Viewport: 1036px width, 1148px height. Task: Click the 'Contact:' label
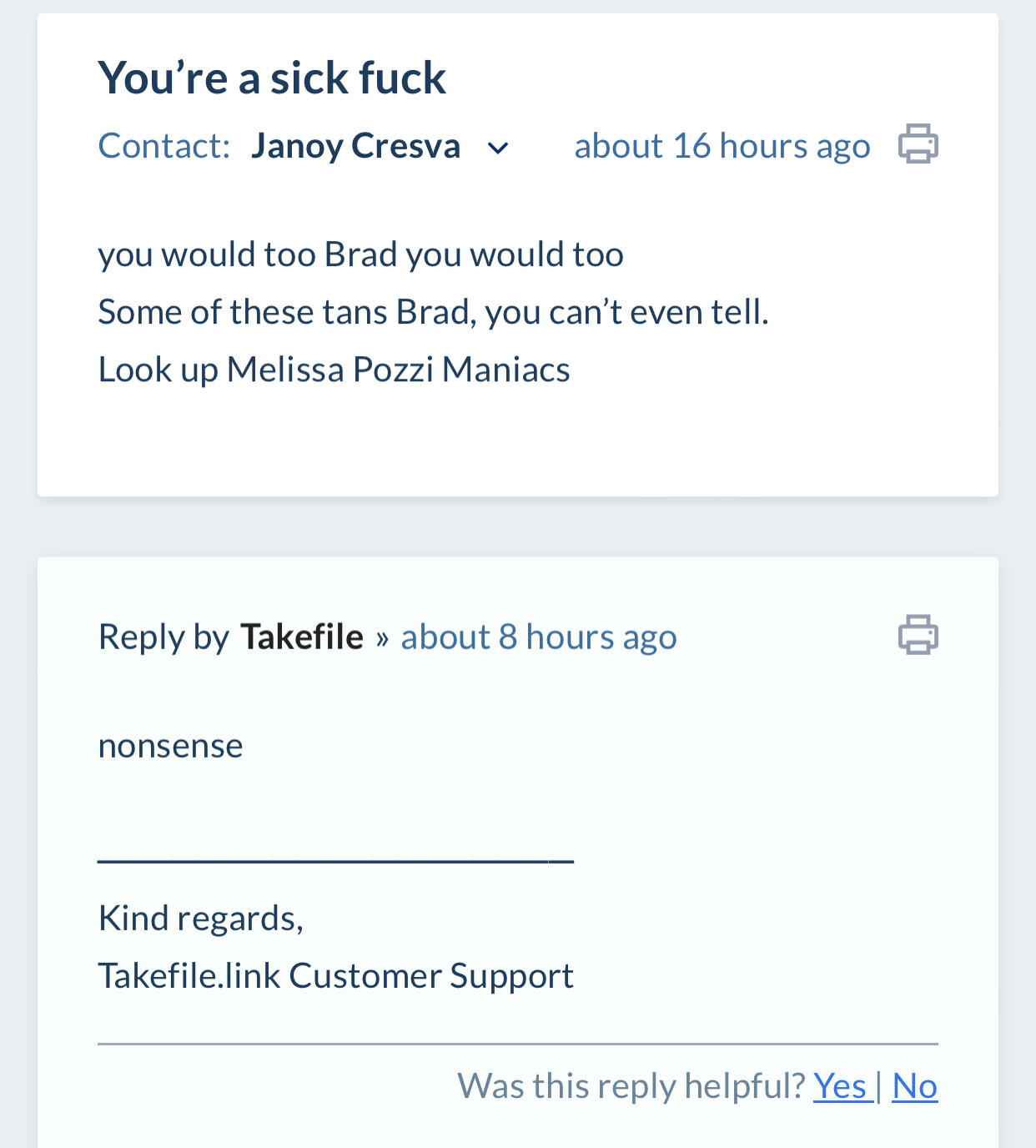point(163,146)
